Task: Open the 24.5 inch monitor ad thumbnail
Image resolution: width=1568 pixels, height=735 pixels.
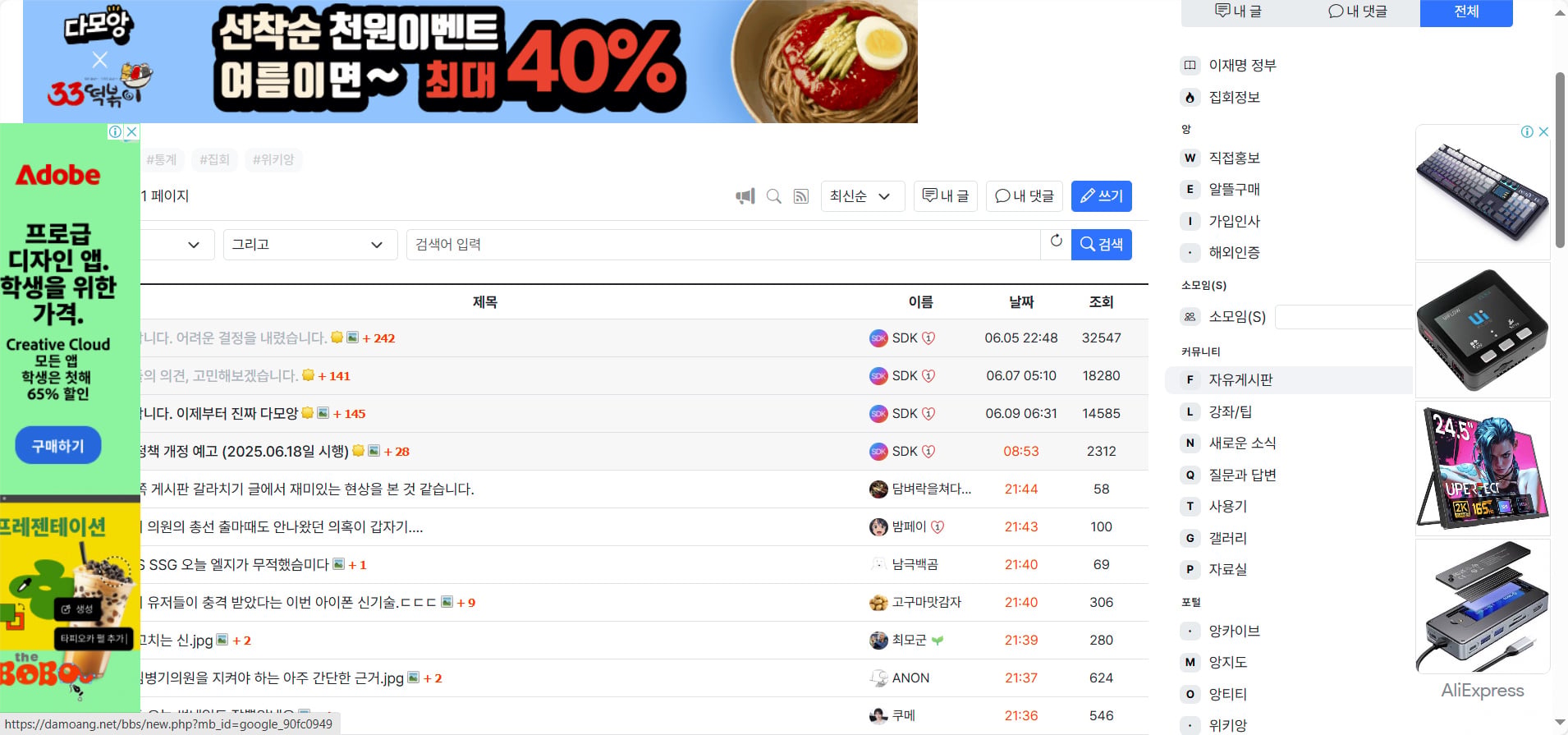Action: coord(1483,468)
